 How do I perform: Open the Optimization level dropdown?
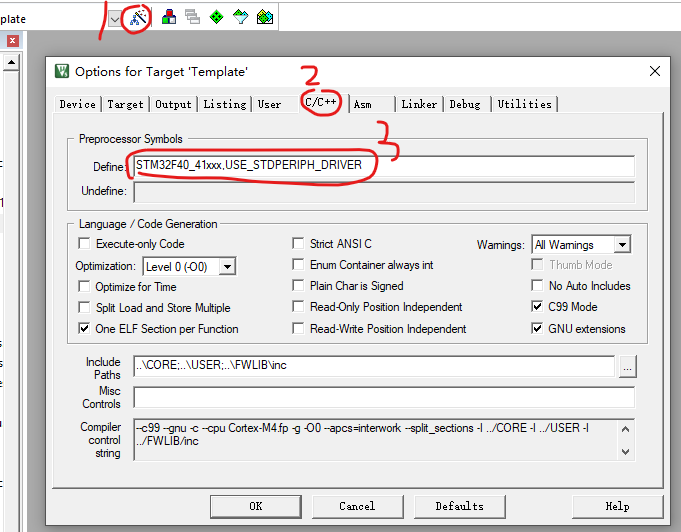point(228,266)
